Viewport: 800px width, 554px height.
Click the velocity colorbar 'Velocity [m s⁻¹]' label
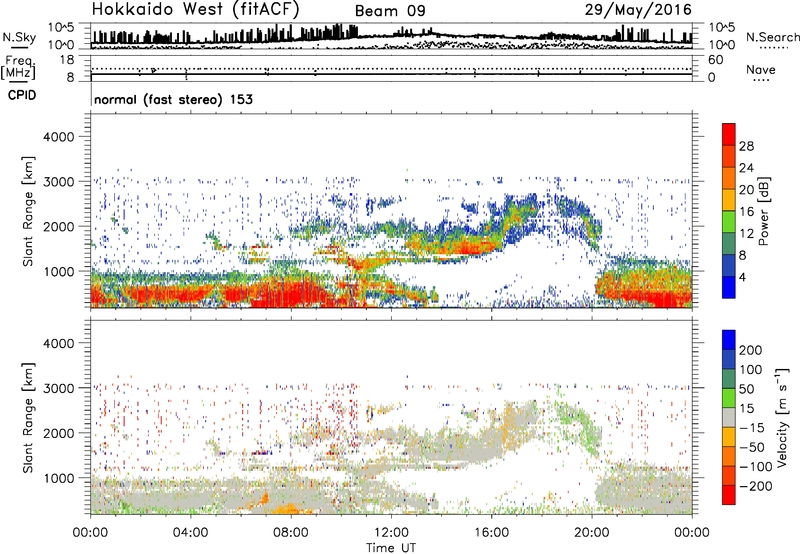pos(782,417)
